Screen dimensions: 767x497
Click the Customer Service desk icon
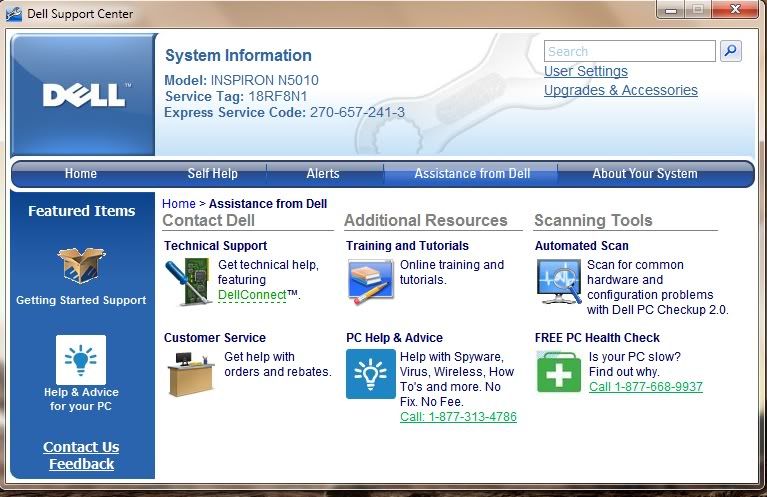[x=191, y=374]
